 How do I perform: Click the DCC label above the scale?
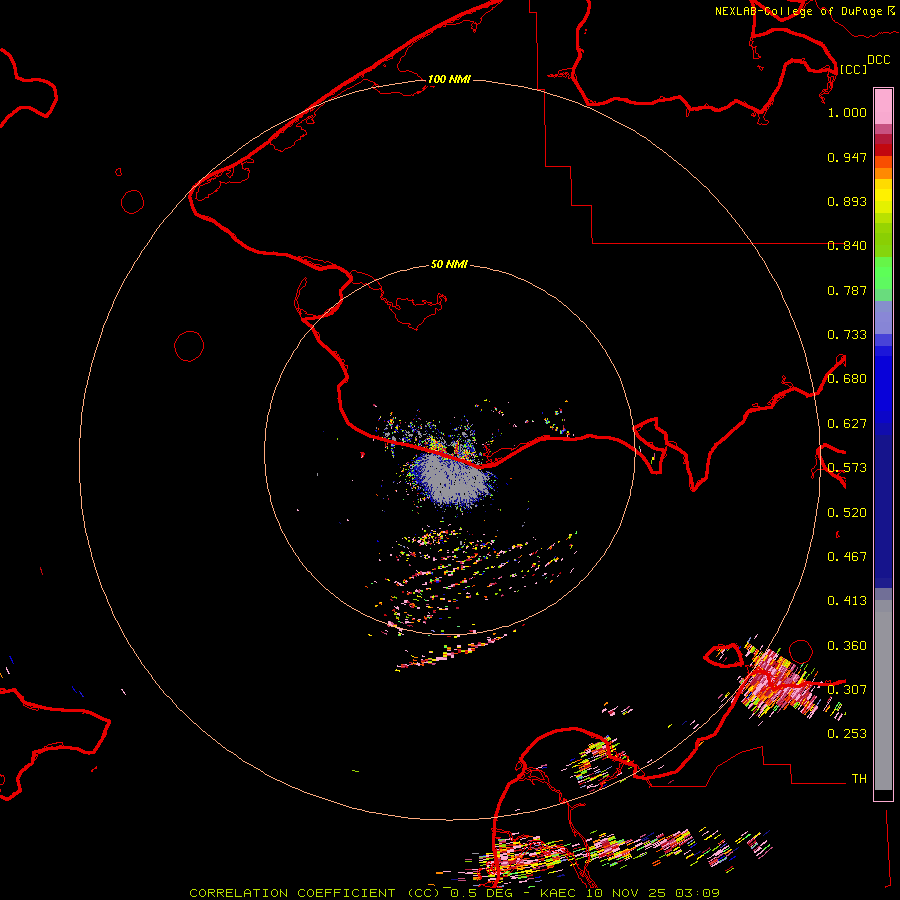[878, 60]
